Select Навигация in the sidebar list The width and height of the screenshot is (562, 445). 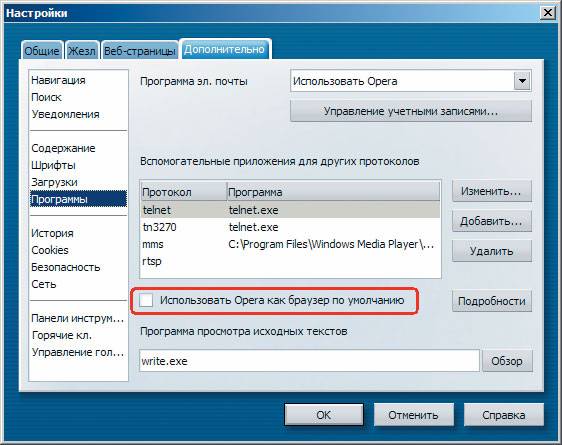point(58,80)
